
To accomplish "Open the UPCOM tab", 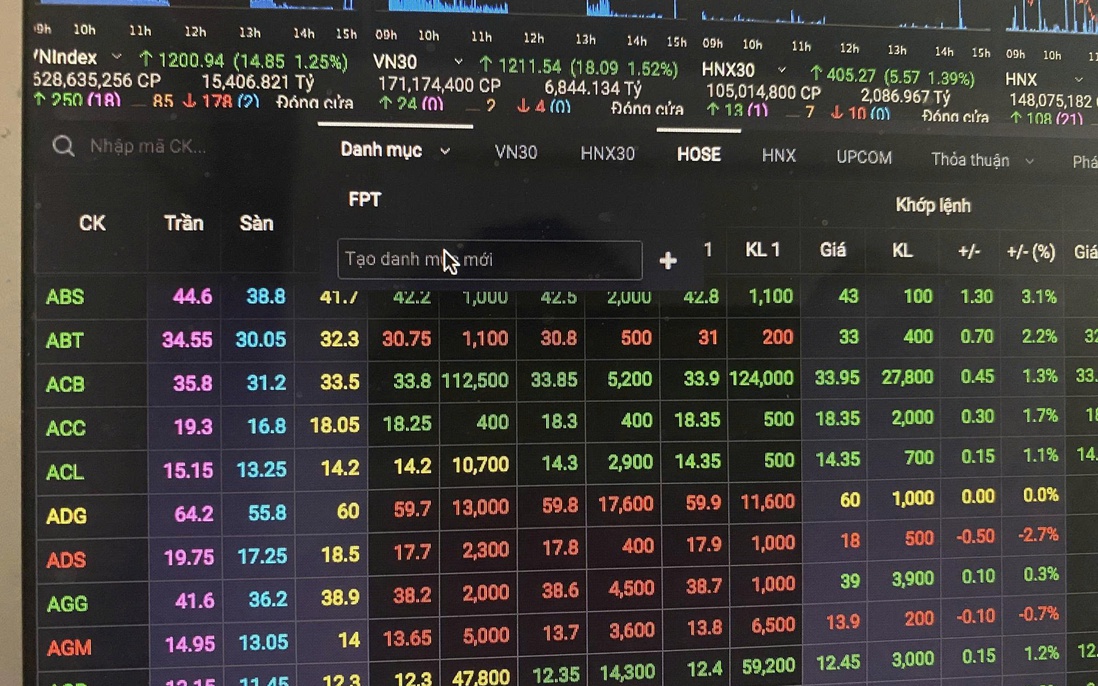I will click(864, 157).
